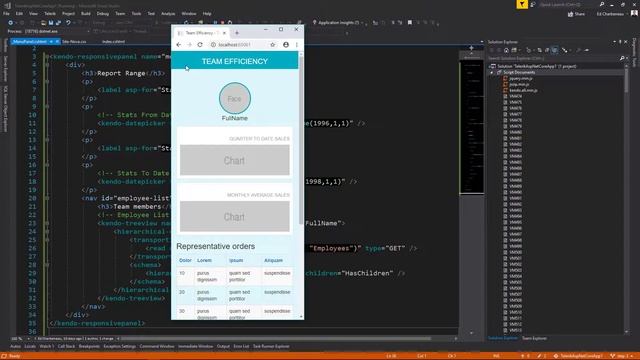Screen dimensions: 640x360
Task: Click the Solution Explorer search magnifier icon
Action: click(x=622, y=58)
